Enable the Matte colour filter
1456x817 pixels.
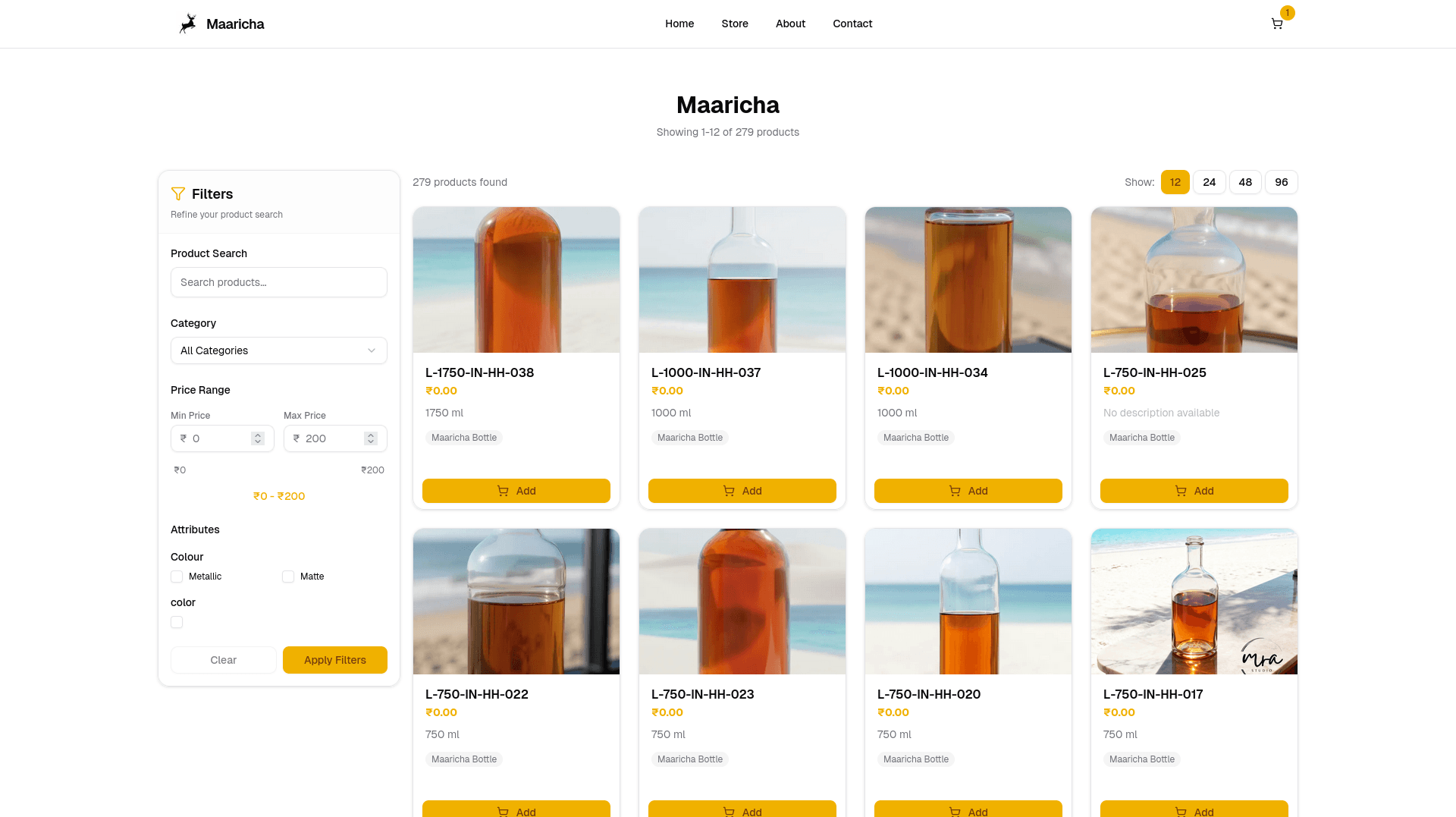pyautogui.click(x=288, y=577)
